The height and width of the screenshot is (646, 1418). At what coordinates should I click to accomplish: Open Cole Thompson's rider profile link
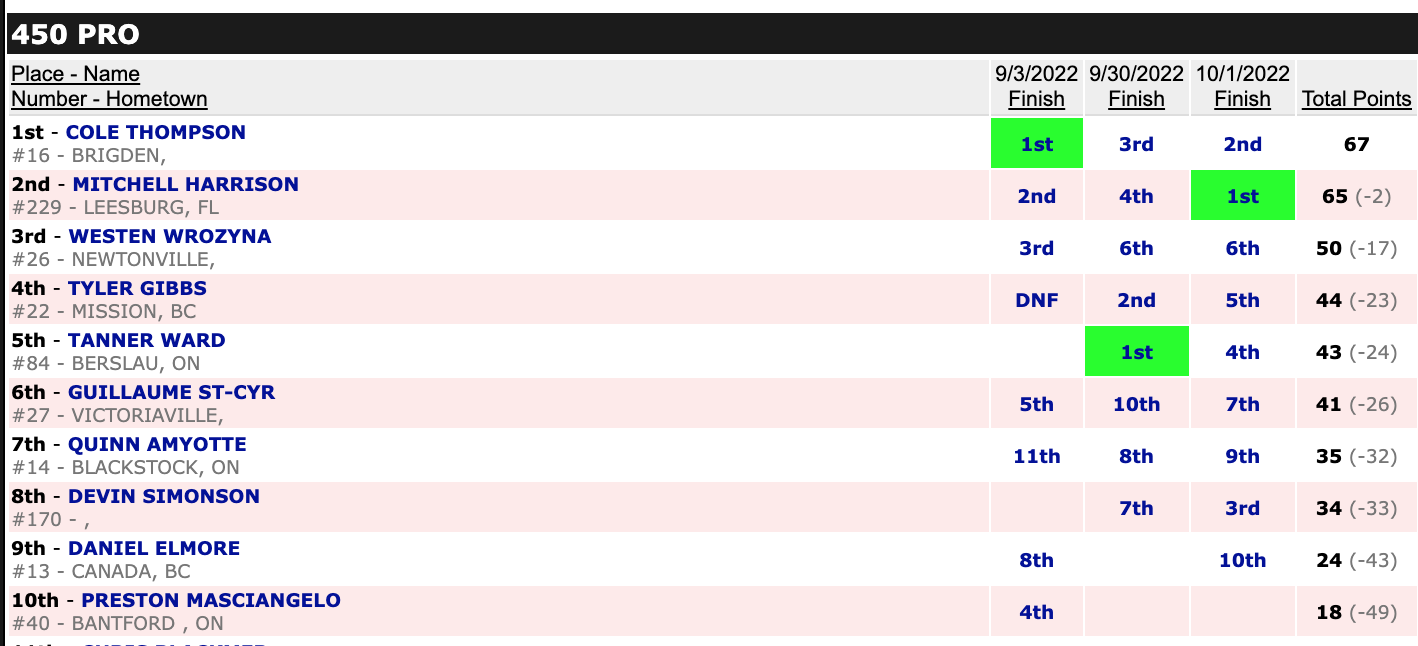(155, 132)
